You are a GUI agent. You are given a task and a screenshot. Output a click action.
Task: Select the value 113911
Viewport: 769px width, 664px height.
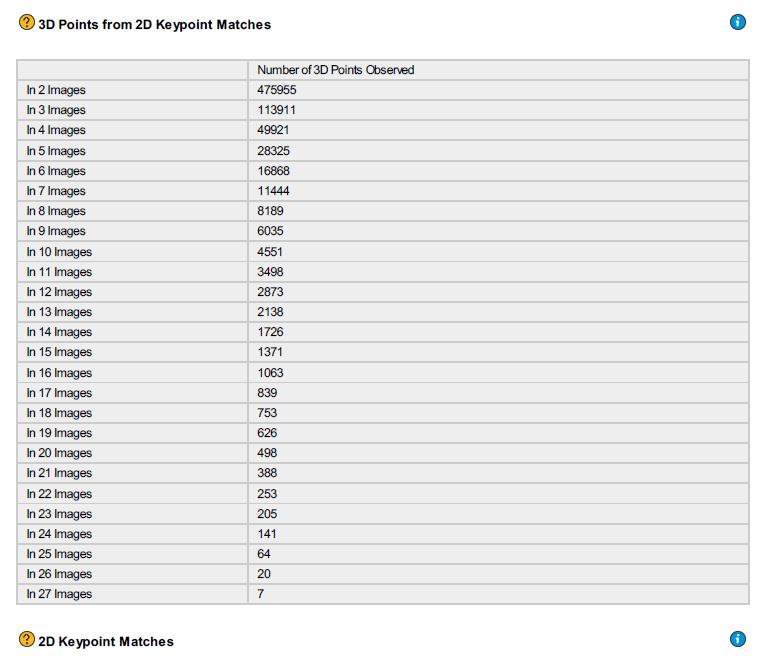(x=276, y=110)
